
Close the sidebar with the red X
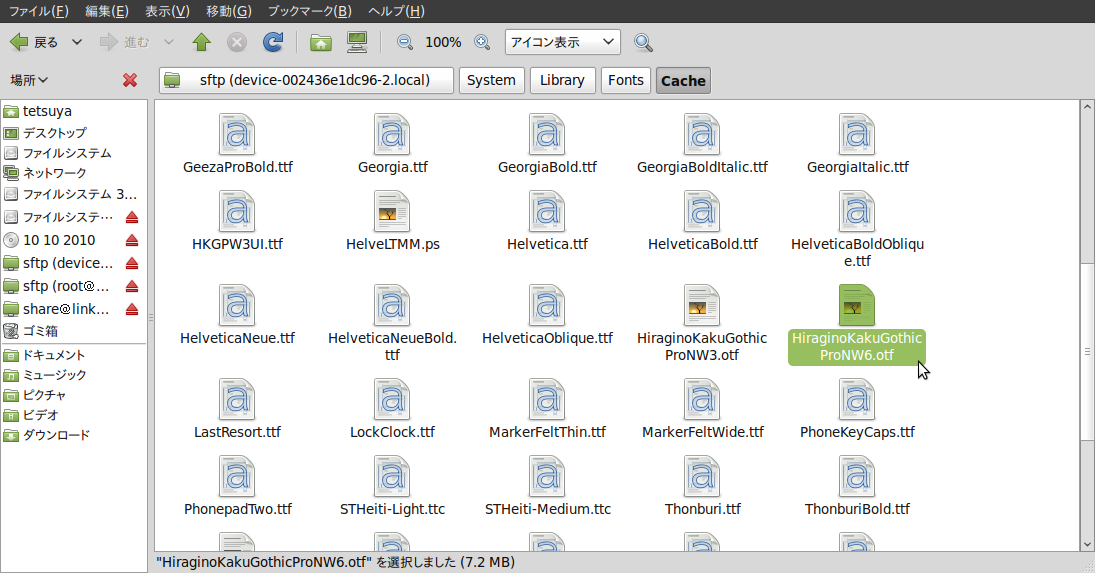tap(130, 80)
